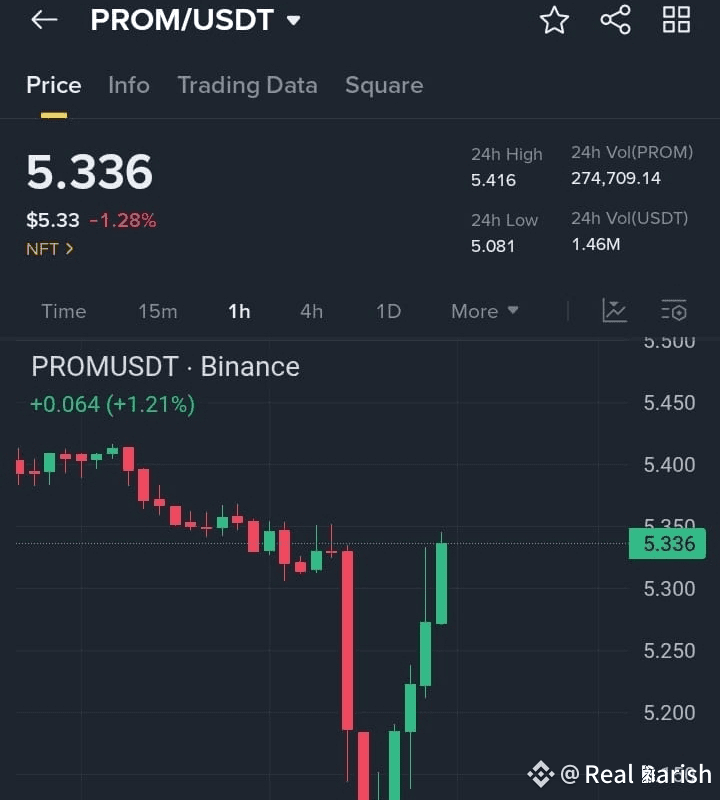Click the +0.064 (+1.21%) chart change text
Image resolution: width=720 pixels, height=800 pixels.
(112, 405)
